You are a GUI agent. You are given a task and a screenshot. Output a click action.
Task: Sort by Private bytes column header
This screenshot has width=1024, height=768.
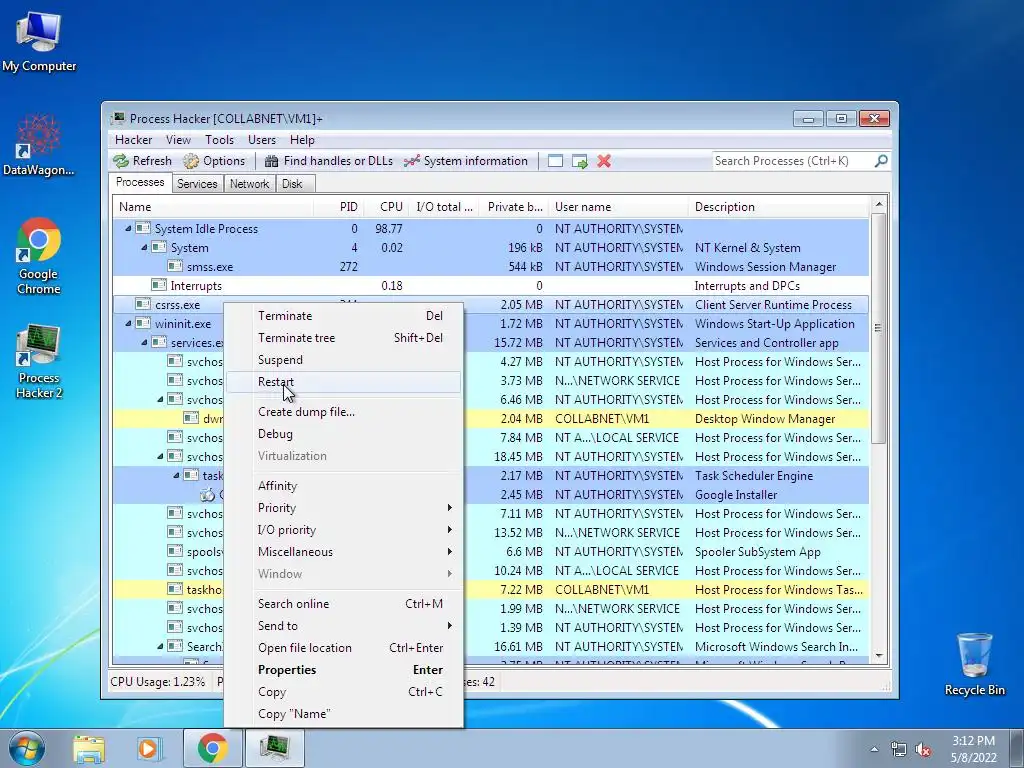515,207
